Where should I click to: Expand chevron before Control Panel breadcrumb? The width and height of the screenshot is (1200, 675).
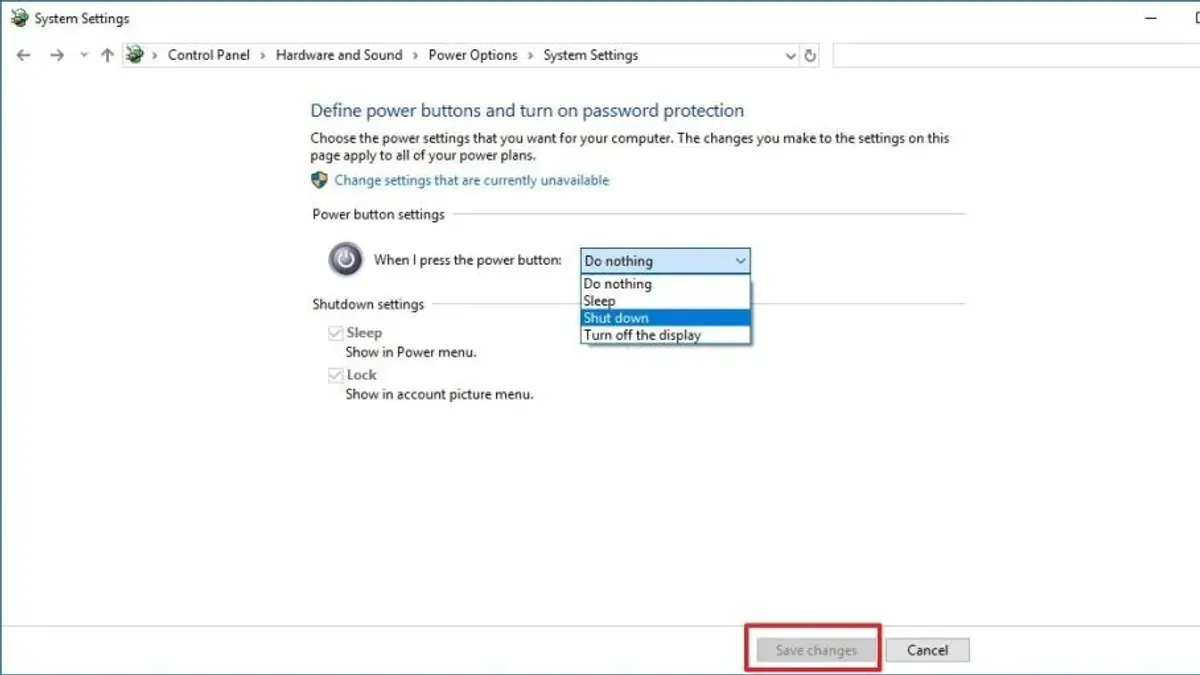pos(156,56)
